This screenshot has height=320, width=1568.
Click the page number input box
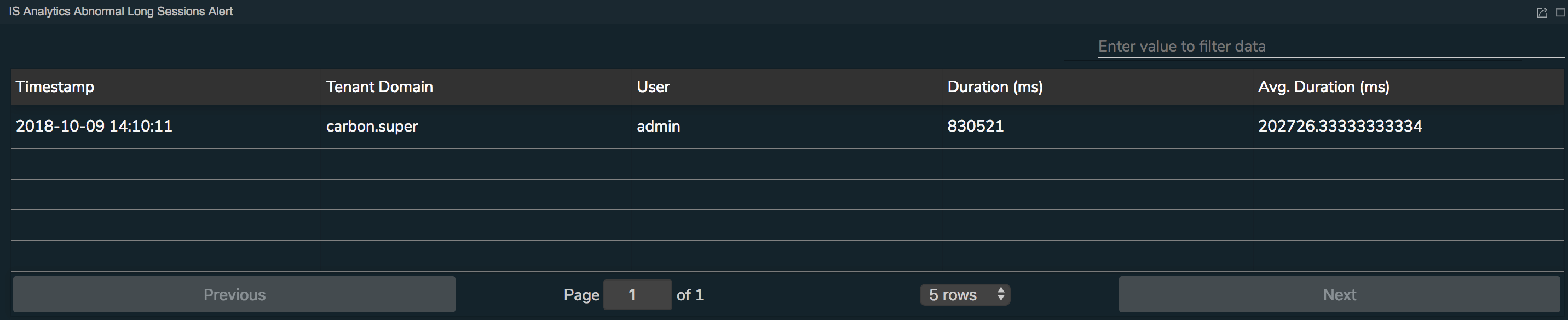tap(637, 295)
